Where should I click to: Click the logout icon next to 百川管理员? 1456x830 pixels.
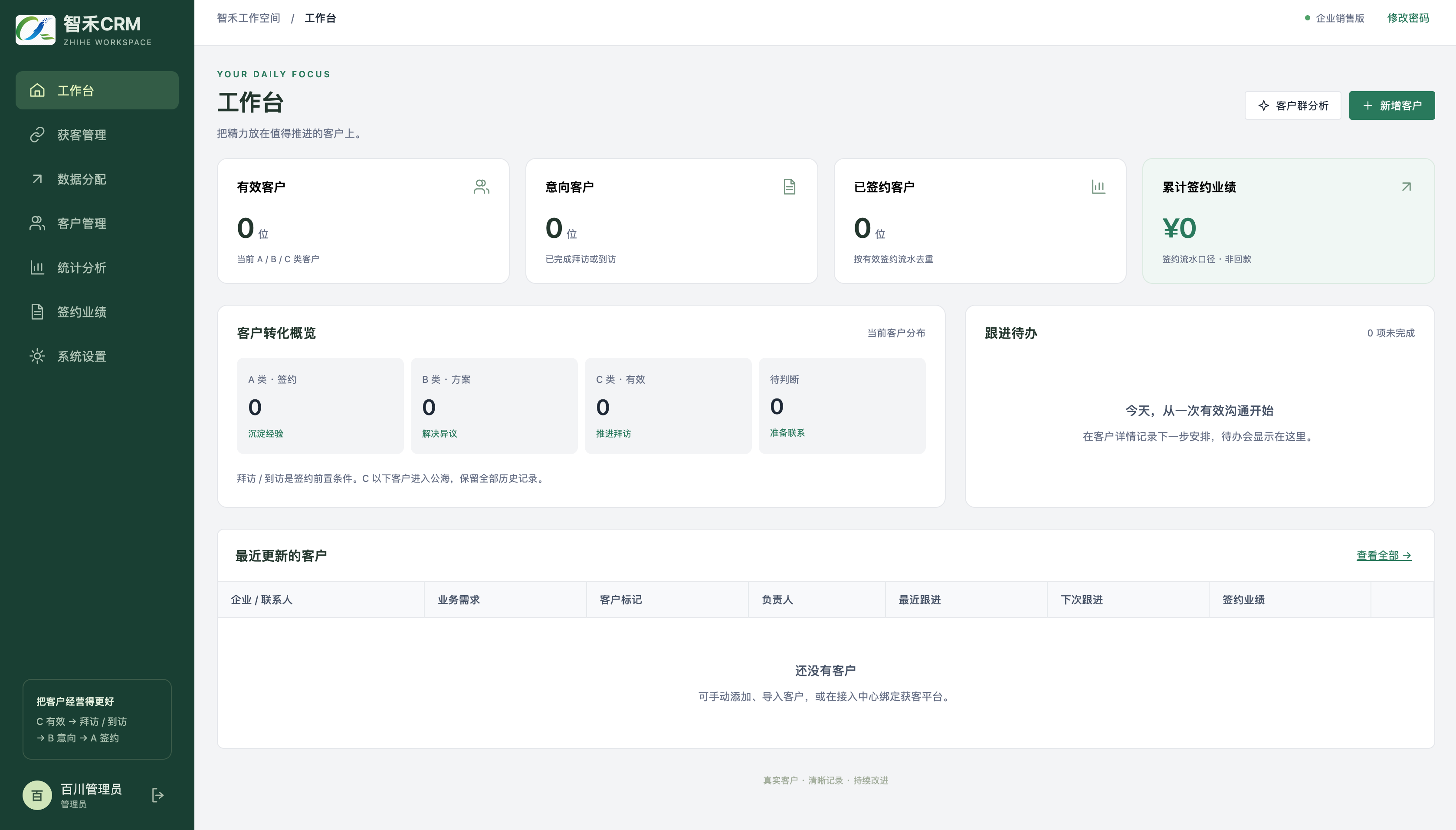pyautogui.click(x=158, y=795)
